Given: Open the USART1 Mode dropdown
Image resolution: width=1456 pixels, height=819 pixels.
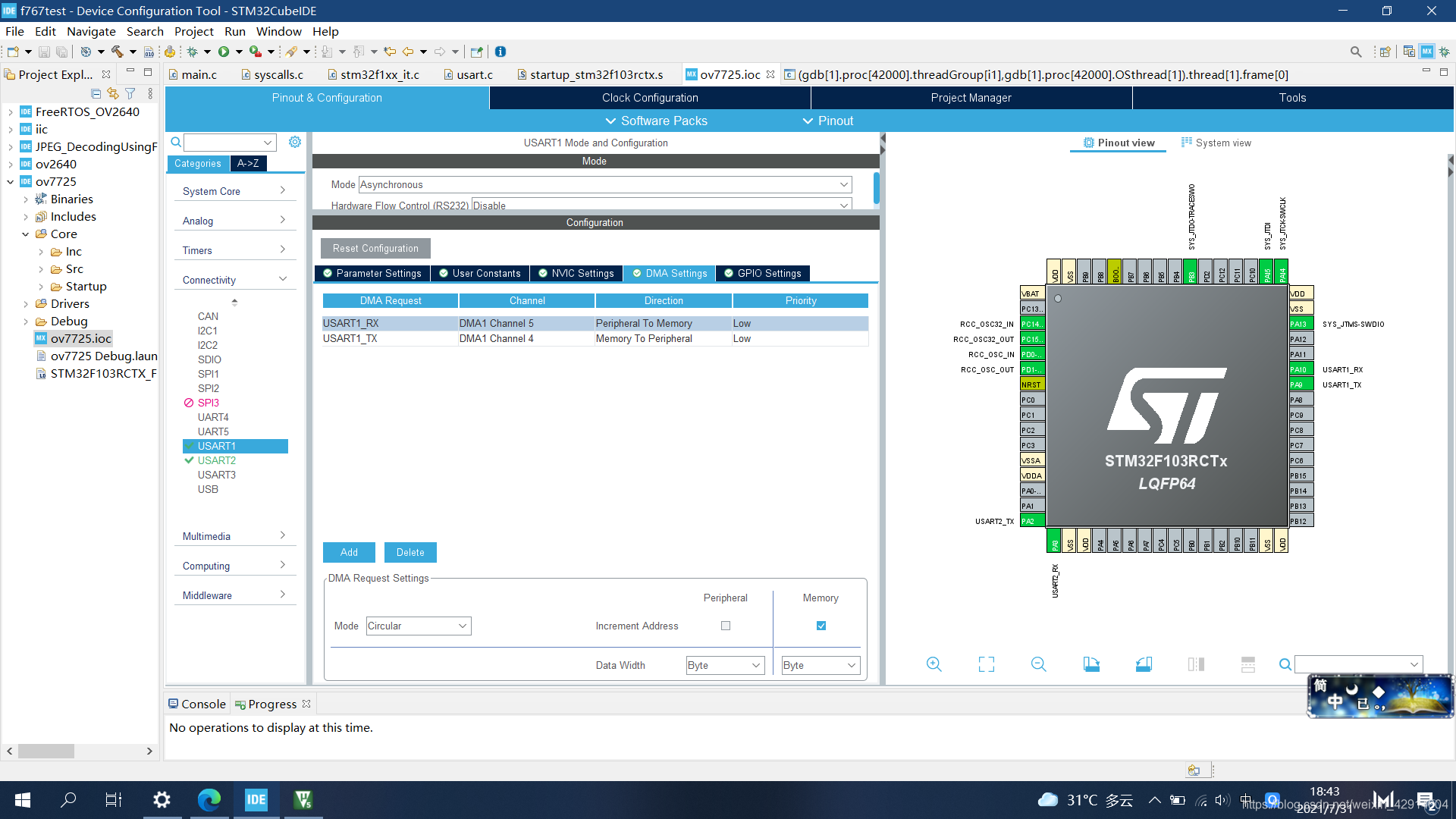Looking at the screenshot, I should [604, 184].
